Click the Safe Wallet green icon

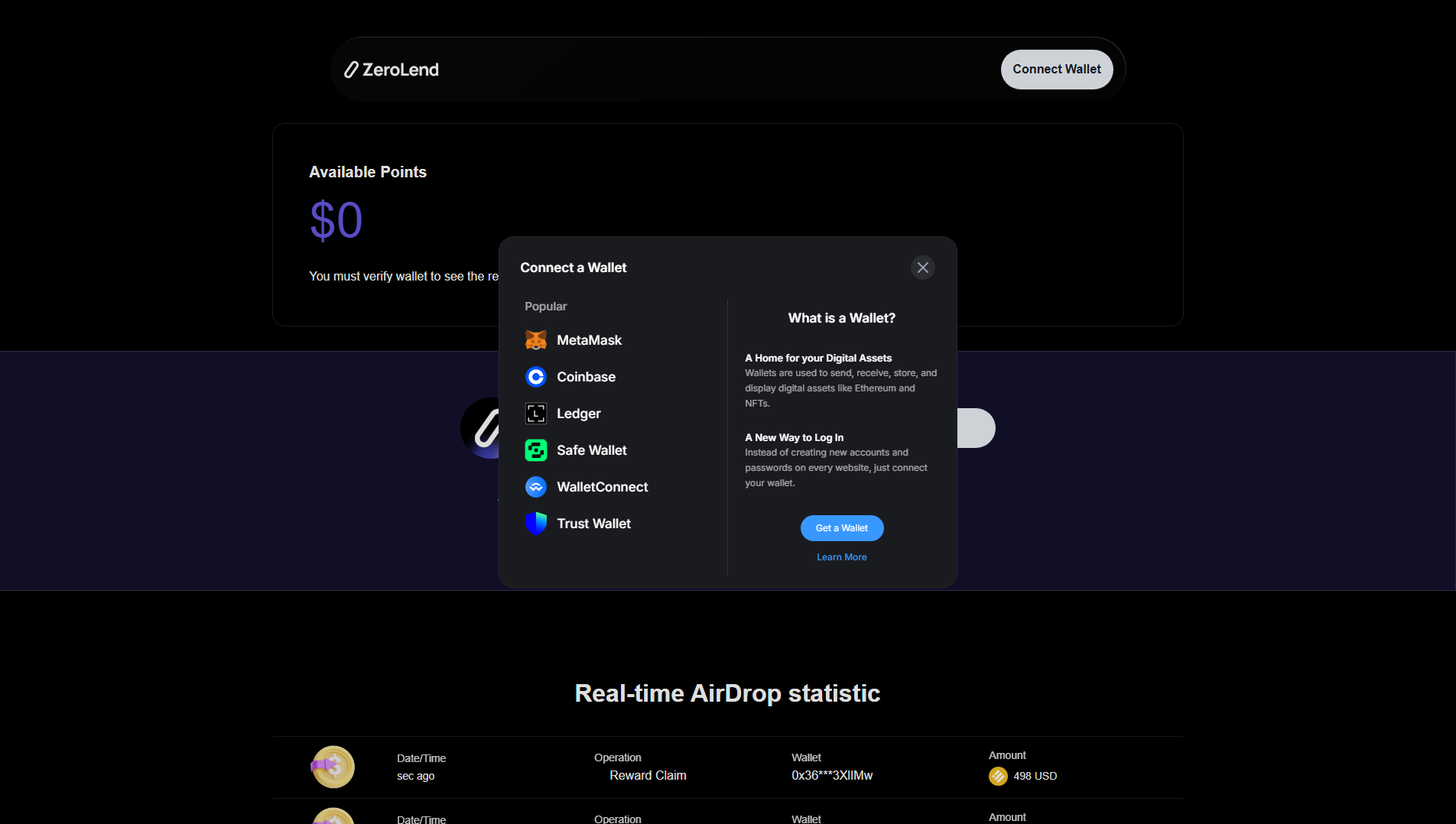pos(536,450)
